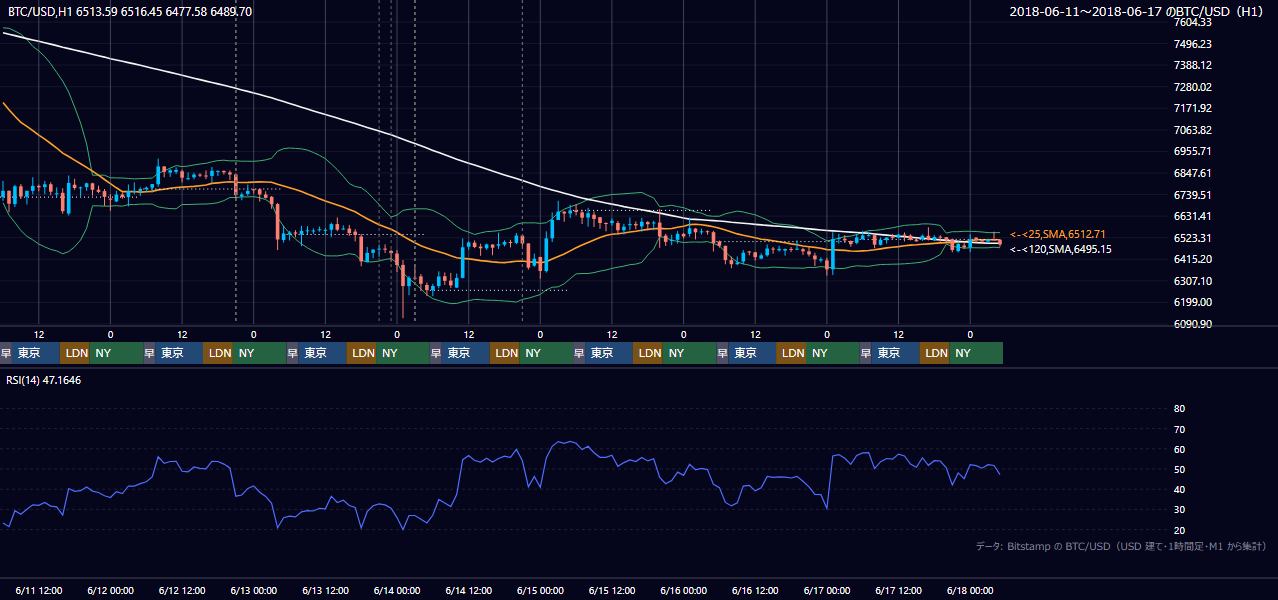Pick the 7063.82 price axis value
The height and width of the screenshot is (600, 1278).
pyautogui.click(x=1193, y=130)
